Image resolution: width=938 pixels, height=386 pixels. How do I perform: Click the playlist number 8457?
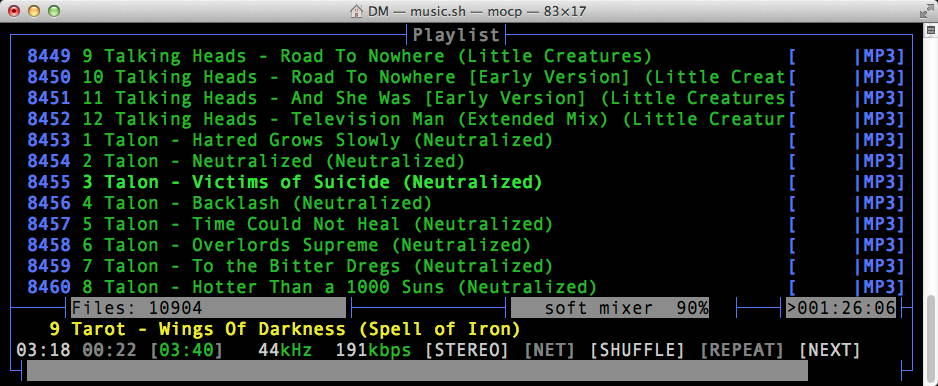(49, 224)
